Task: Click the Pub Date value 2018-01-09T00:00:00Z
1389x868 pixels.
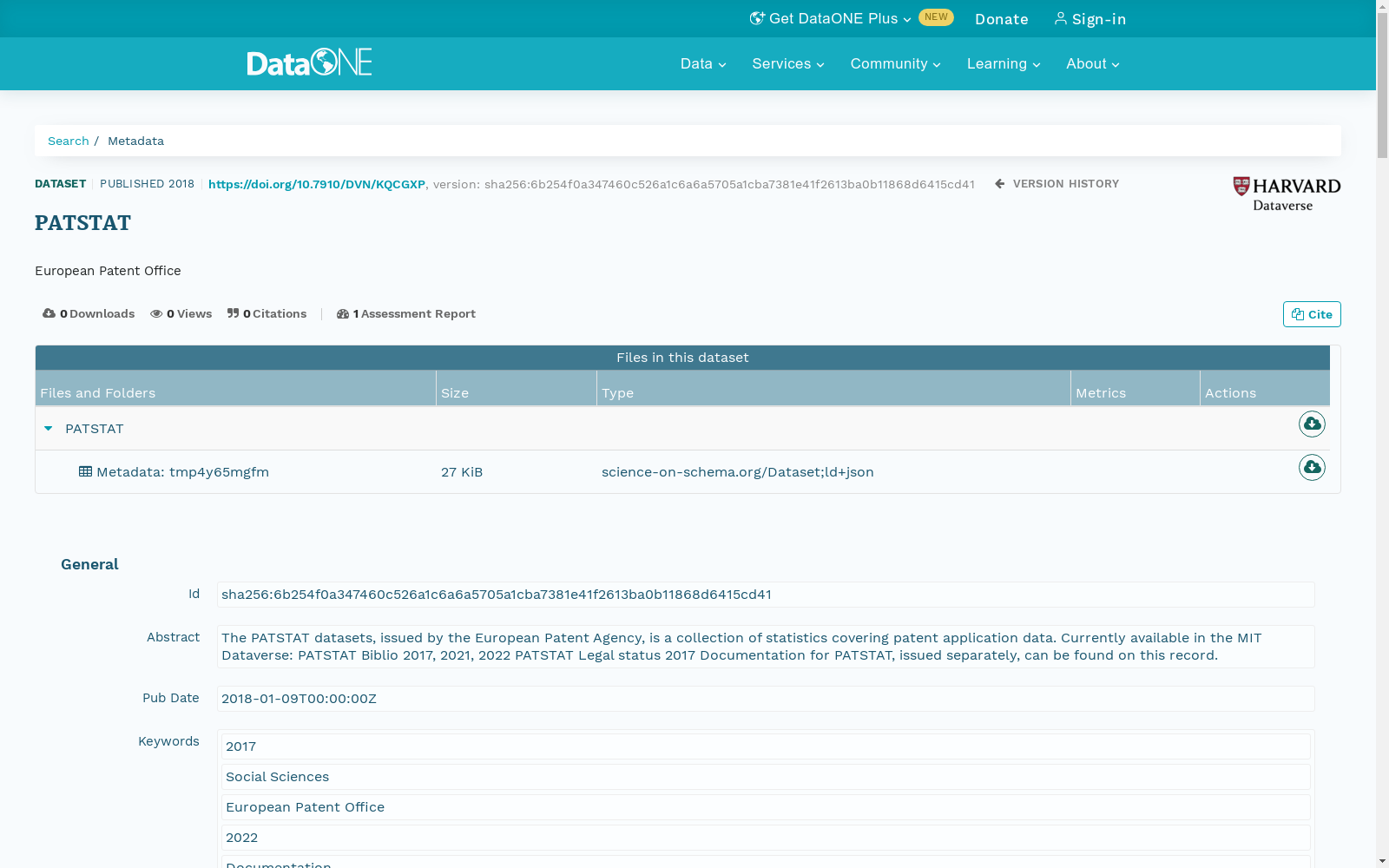Action: (x=766, y=699)
